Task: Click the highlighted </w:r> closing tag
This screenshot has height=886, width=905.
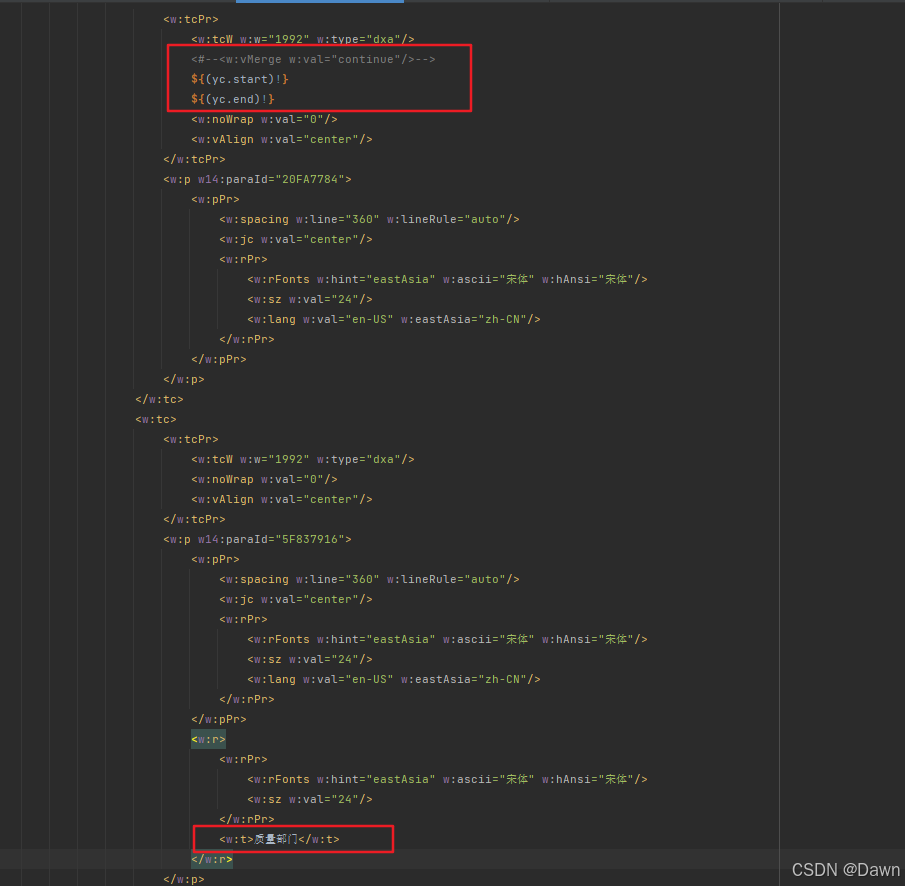Action: pyautogui.click(x=212, y=859)
